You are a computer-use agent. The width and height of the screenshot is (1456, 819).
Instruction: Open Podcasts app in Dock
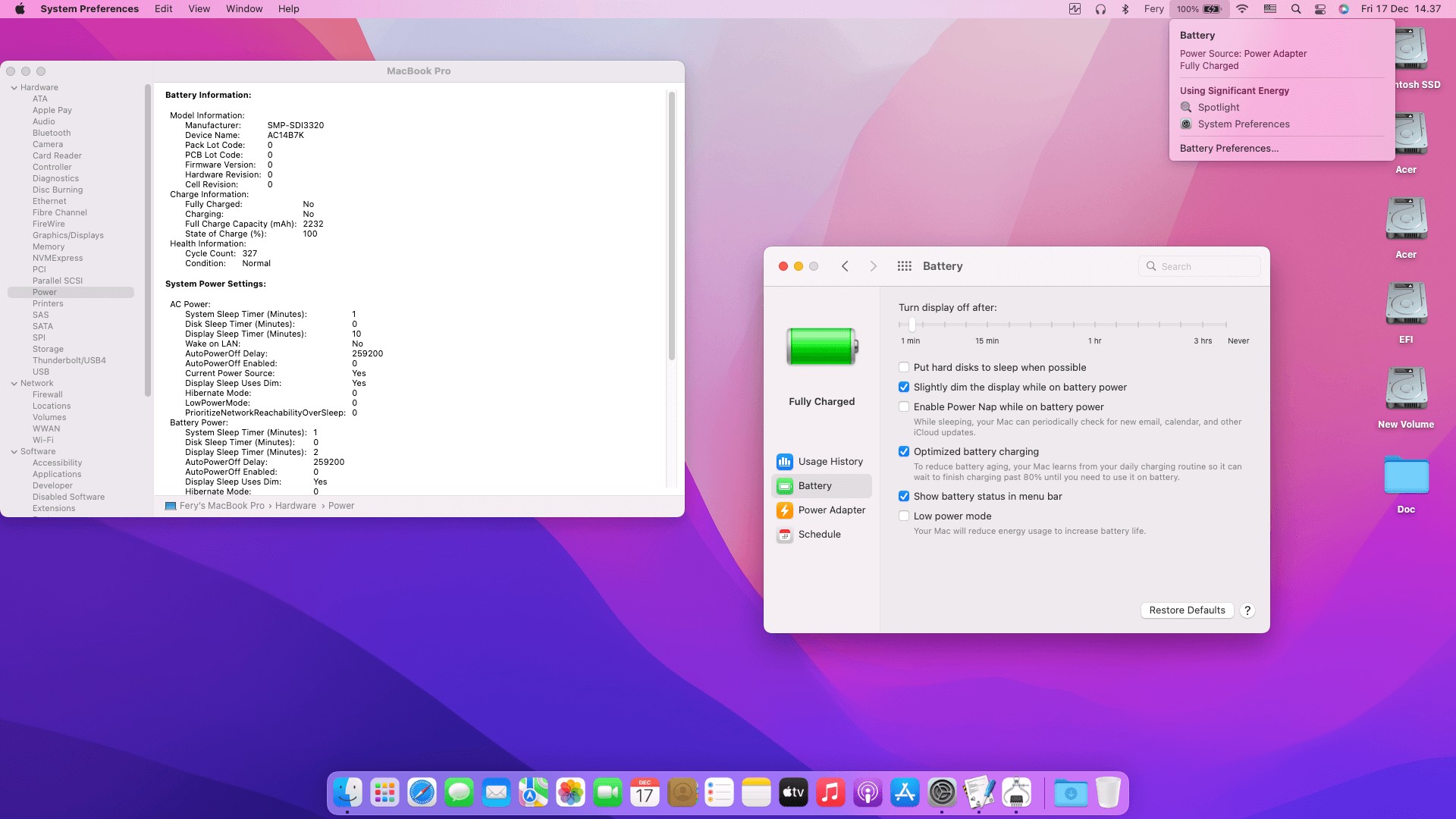point(868,793)
